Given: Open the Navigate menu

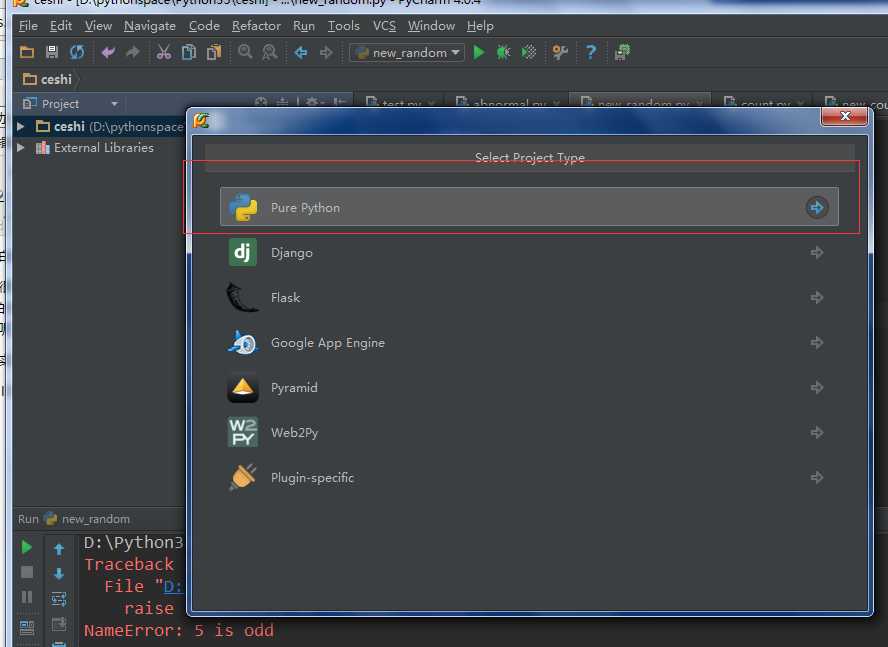Looking at the screenshot, I should 150,26.
